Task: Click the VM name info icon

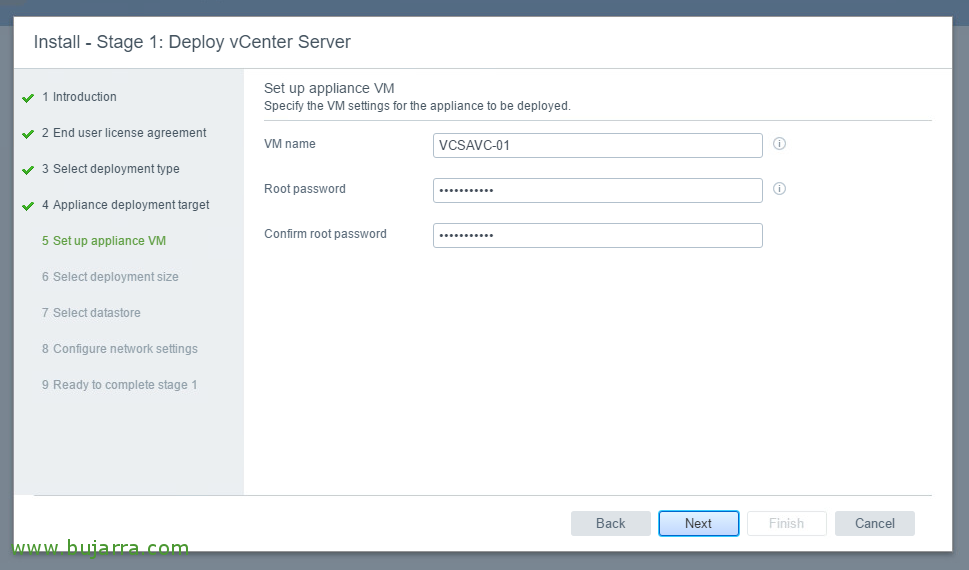Action: [779, 143]
